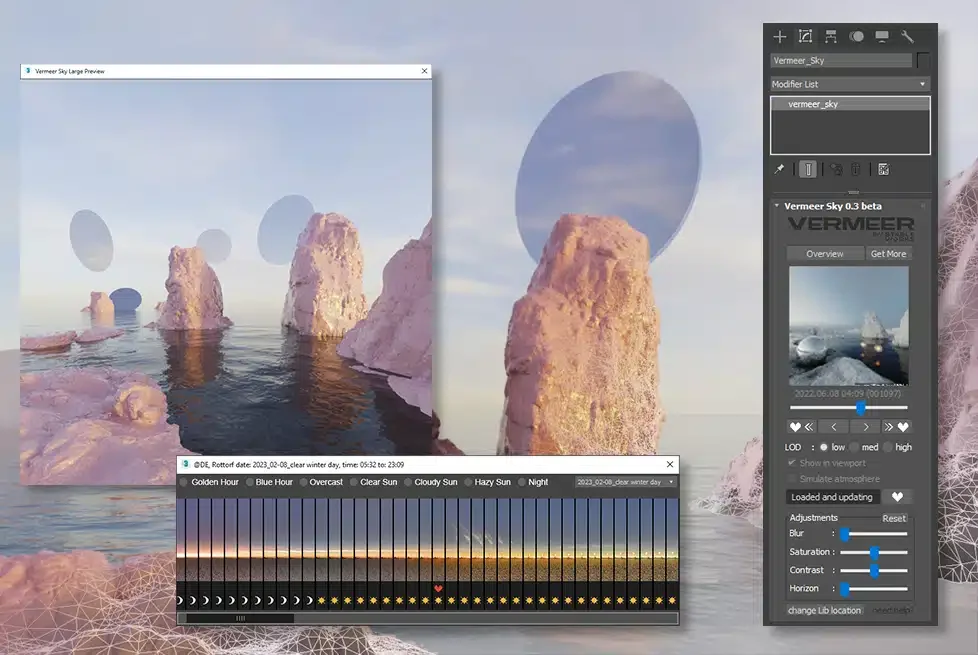
Task: Click the Vermeer_Sky object name field
Action: [841, 61]
